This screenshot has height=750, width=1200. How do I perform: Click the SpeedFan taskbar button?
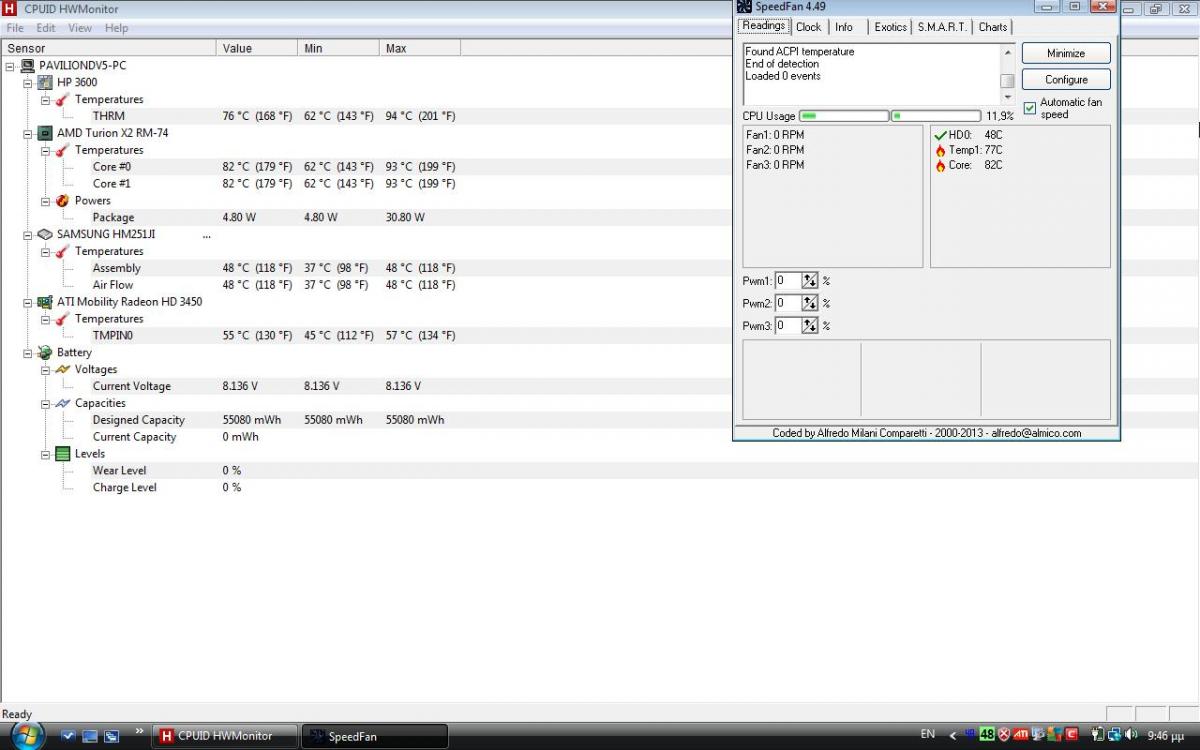375,736
